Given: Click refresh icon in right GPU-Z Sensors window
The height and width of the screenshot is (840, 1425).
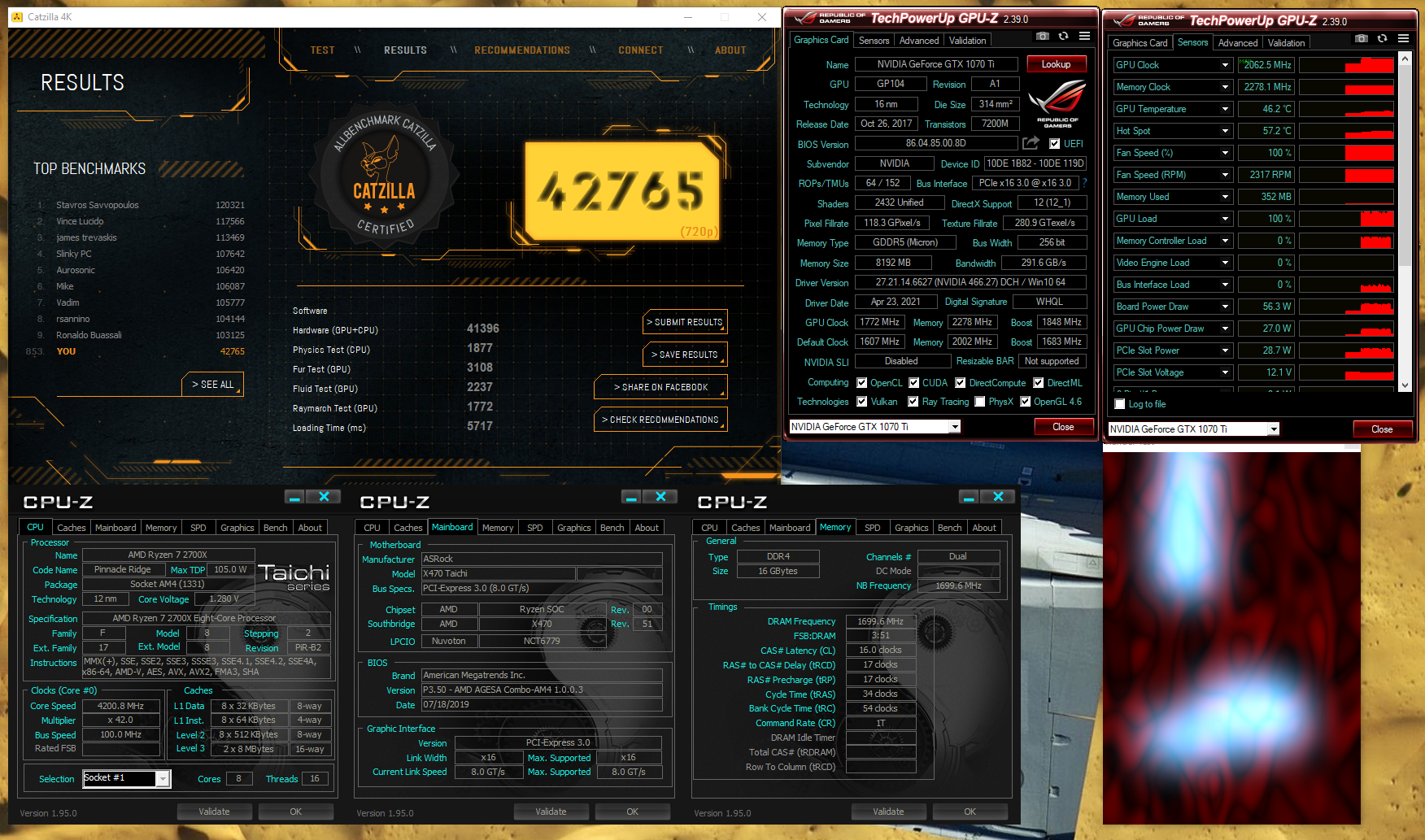Looking at the screenshot, I should pyautogui.click(x=1382, y=39).
